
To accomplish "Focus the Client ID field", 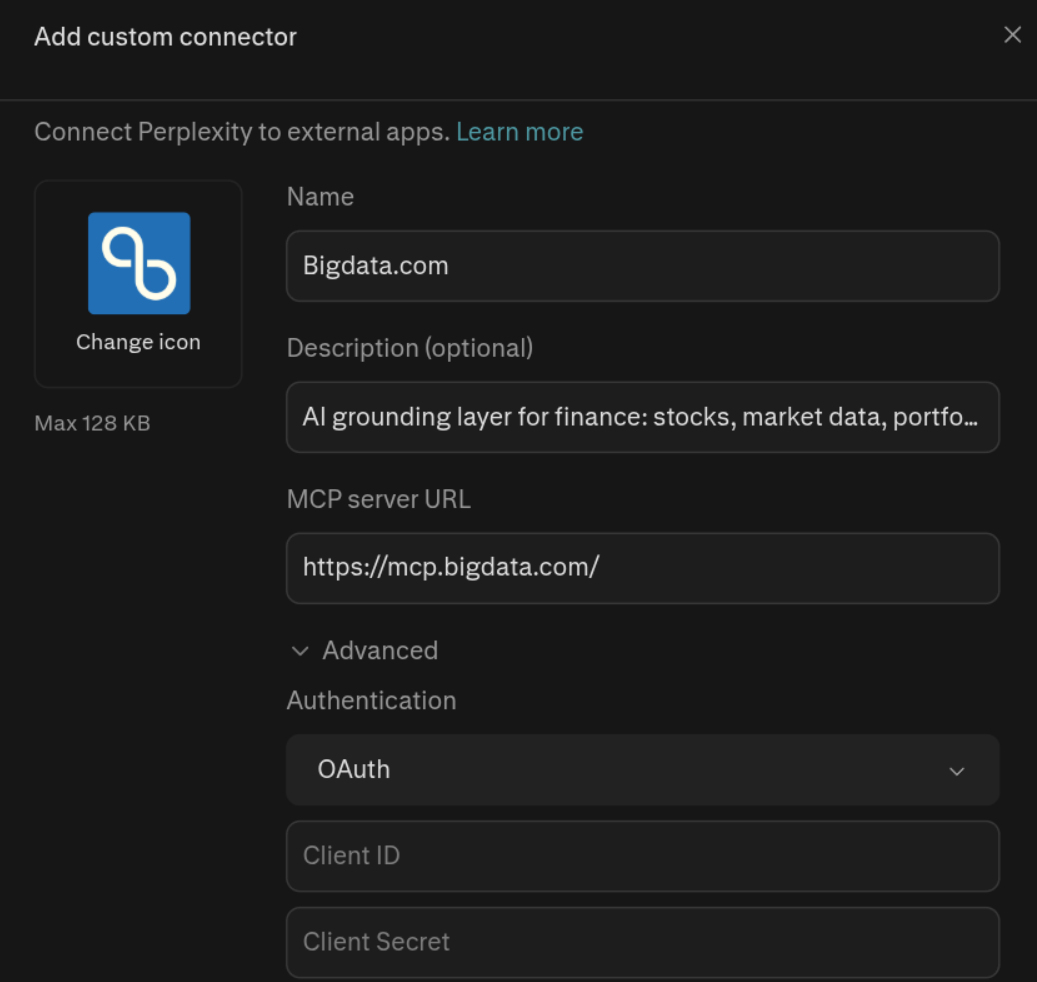I will point(642,856).
